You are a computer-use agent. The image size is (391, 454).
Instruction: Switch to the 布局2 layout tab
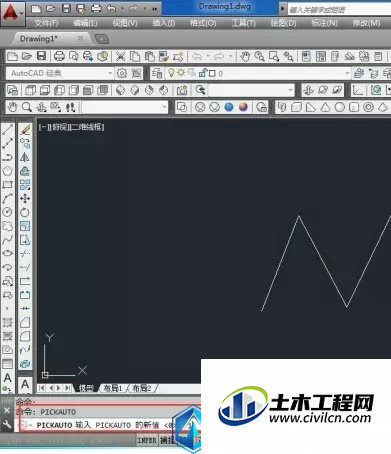[x=142, y=388]
